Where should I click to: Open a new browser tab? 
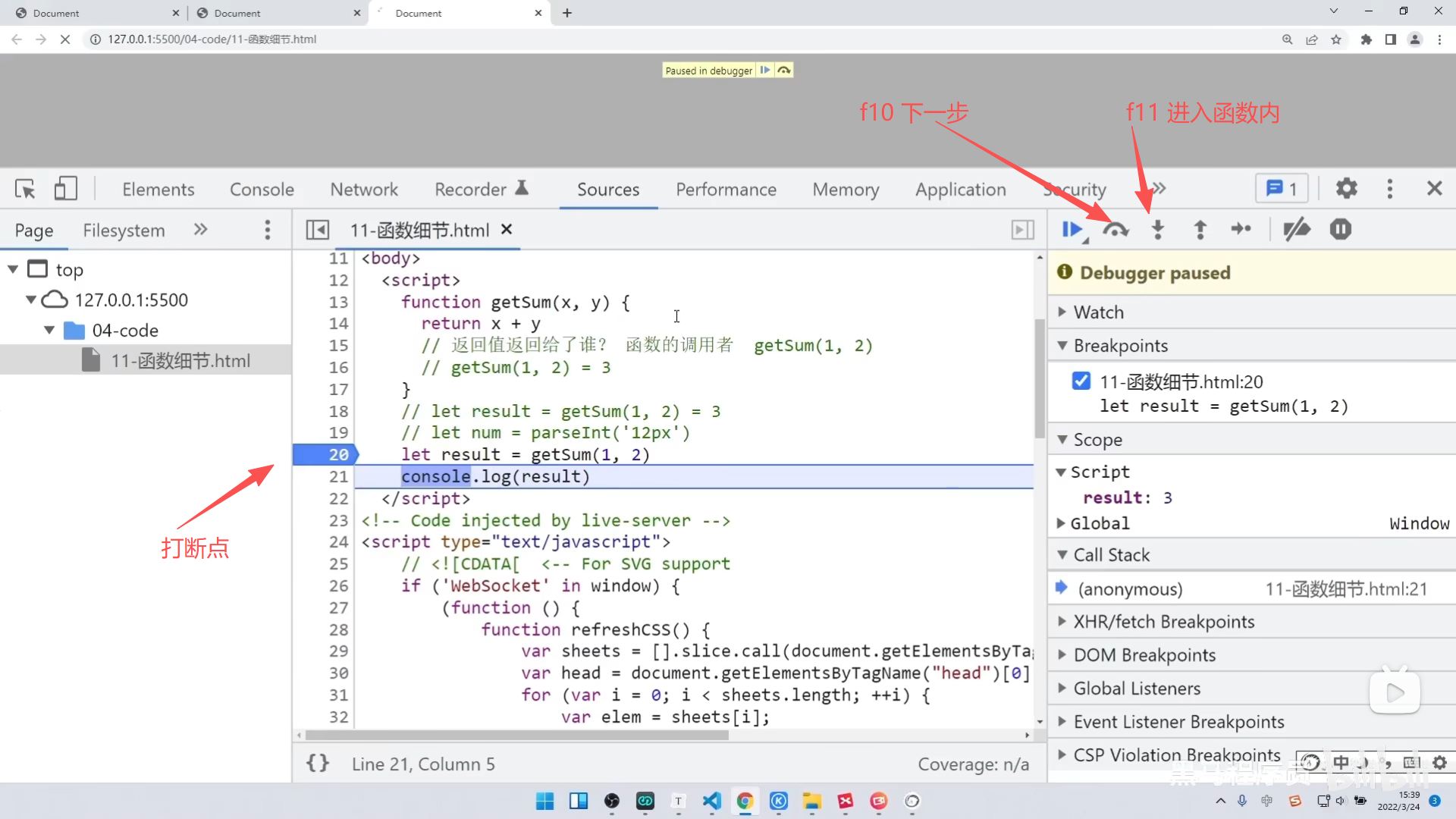[x=567, y=13]
